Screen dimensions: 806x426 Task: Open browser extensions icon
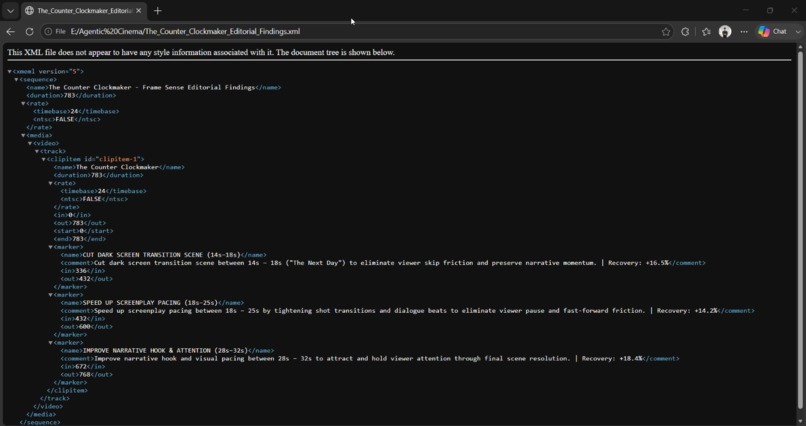[x=685, y=31]
